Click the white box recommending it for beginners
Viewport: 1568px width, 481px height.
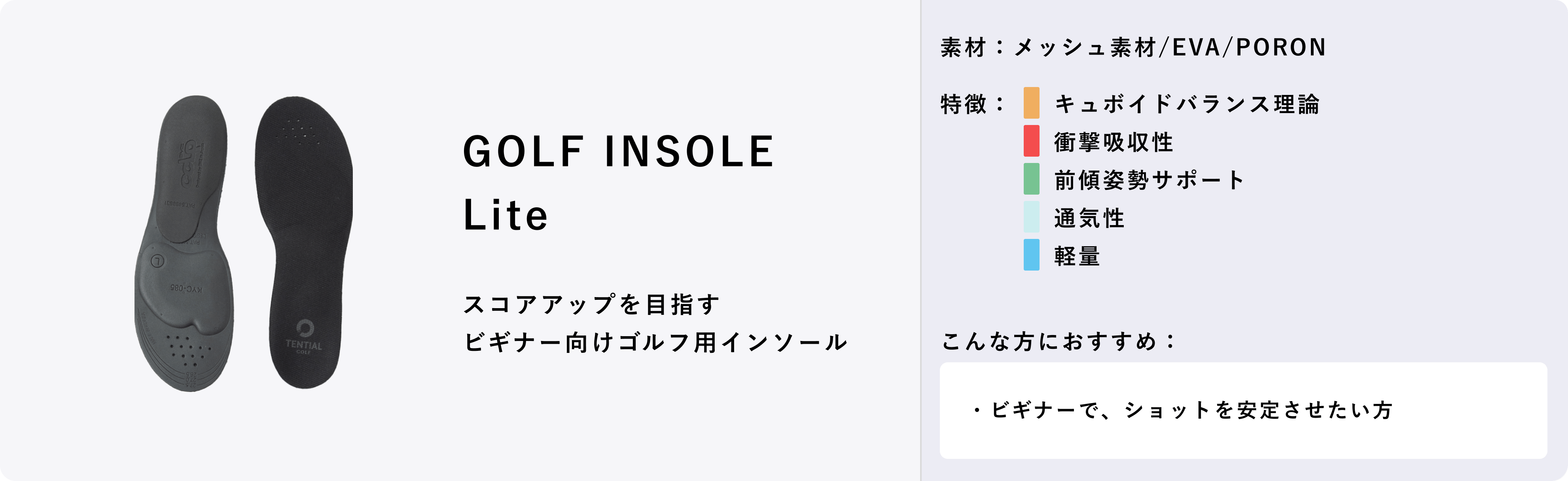point(1243,410)
